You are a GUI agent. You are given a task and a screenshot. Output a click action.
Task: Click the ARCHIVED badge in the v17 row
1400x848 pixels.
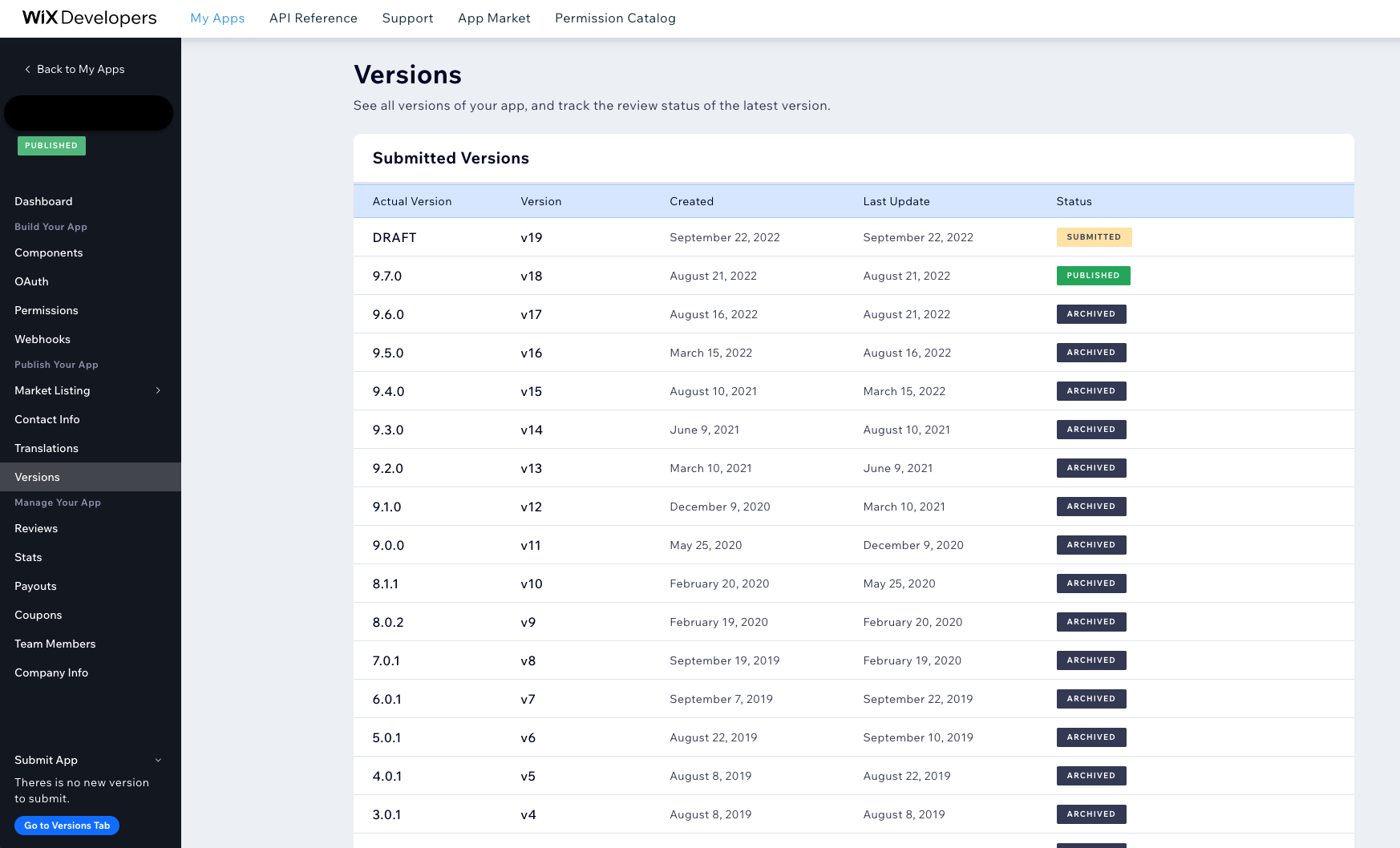[1091, 314]
